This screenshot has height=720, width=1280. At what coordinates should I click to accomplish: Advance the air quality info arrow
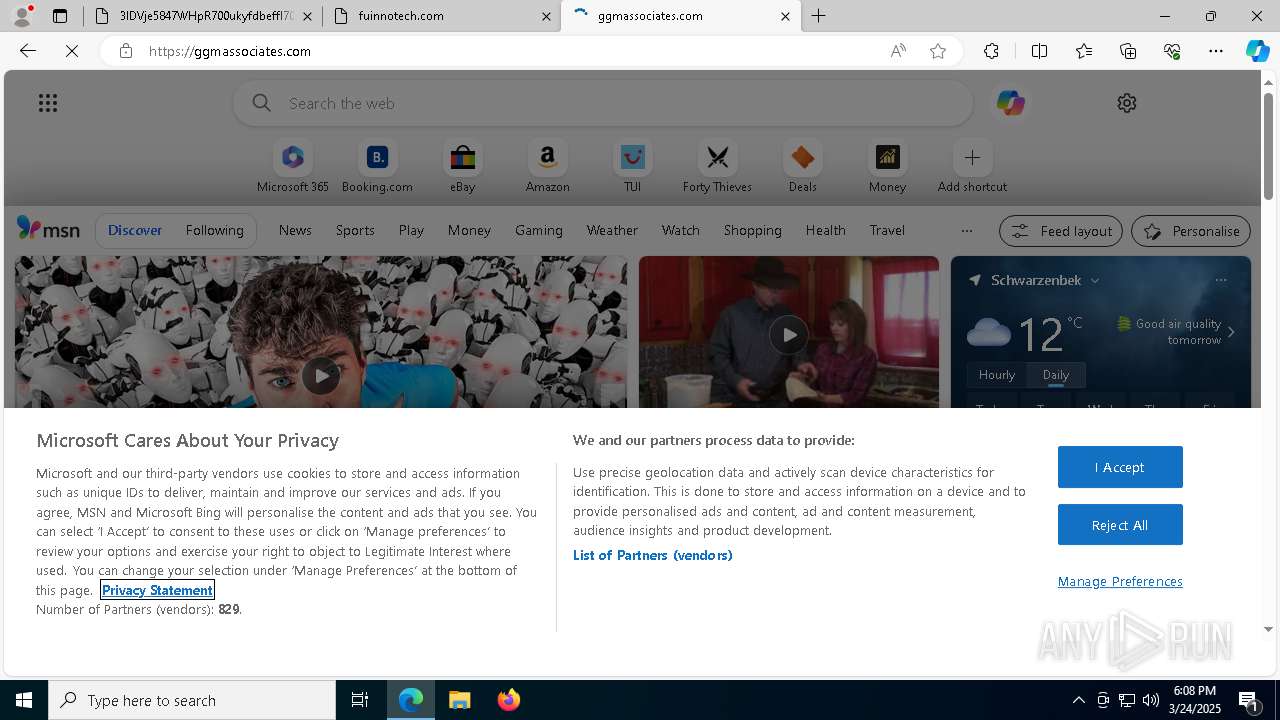click(x=1231, y=332)
